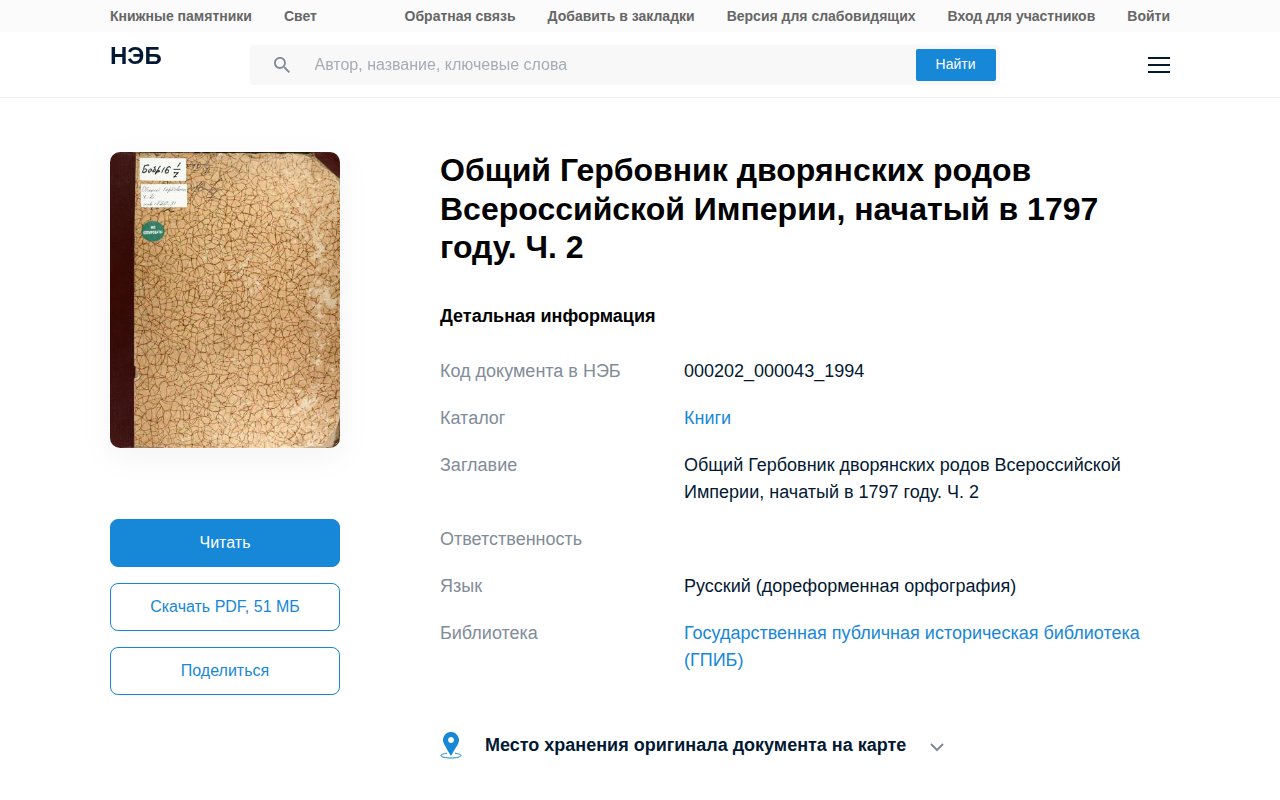The image size is (1280, 800).
Task: Open the Свет menu item
Action: coord(300,16)
